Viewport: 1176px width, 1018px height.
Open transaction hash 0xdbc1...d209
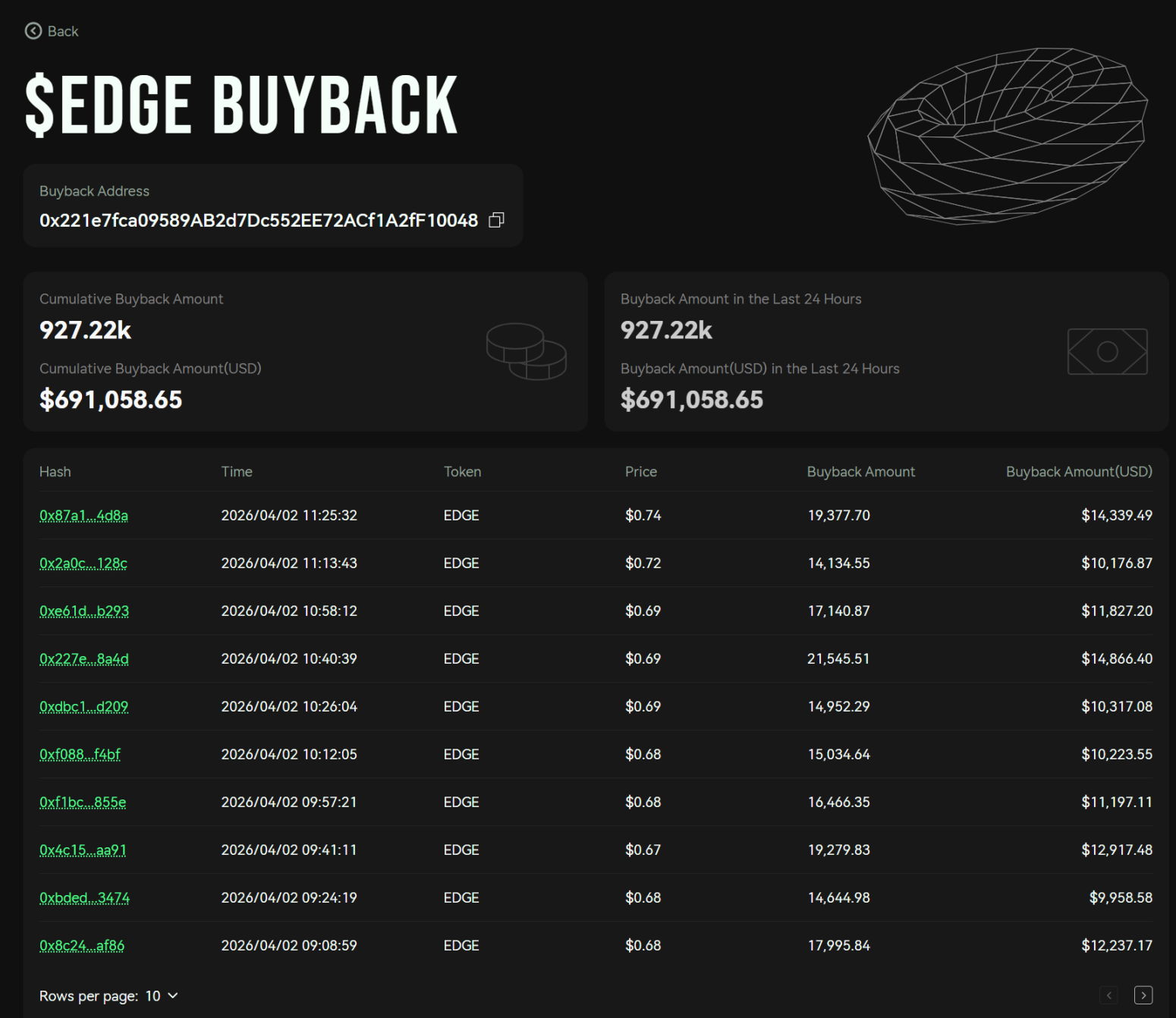coord(83,707)
